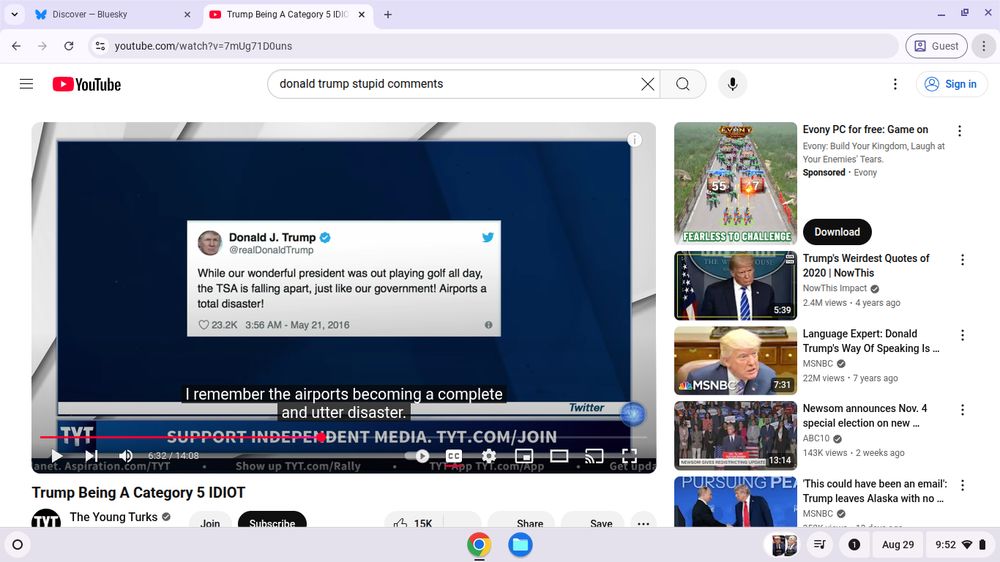Open The Young Turks channel name

click(114, 517)
